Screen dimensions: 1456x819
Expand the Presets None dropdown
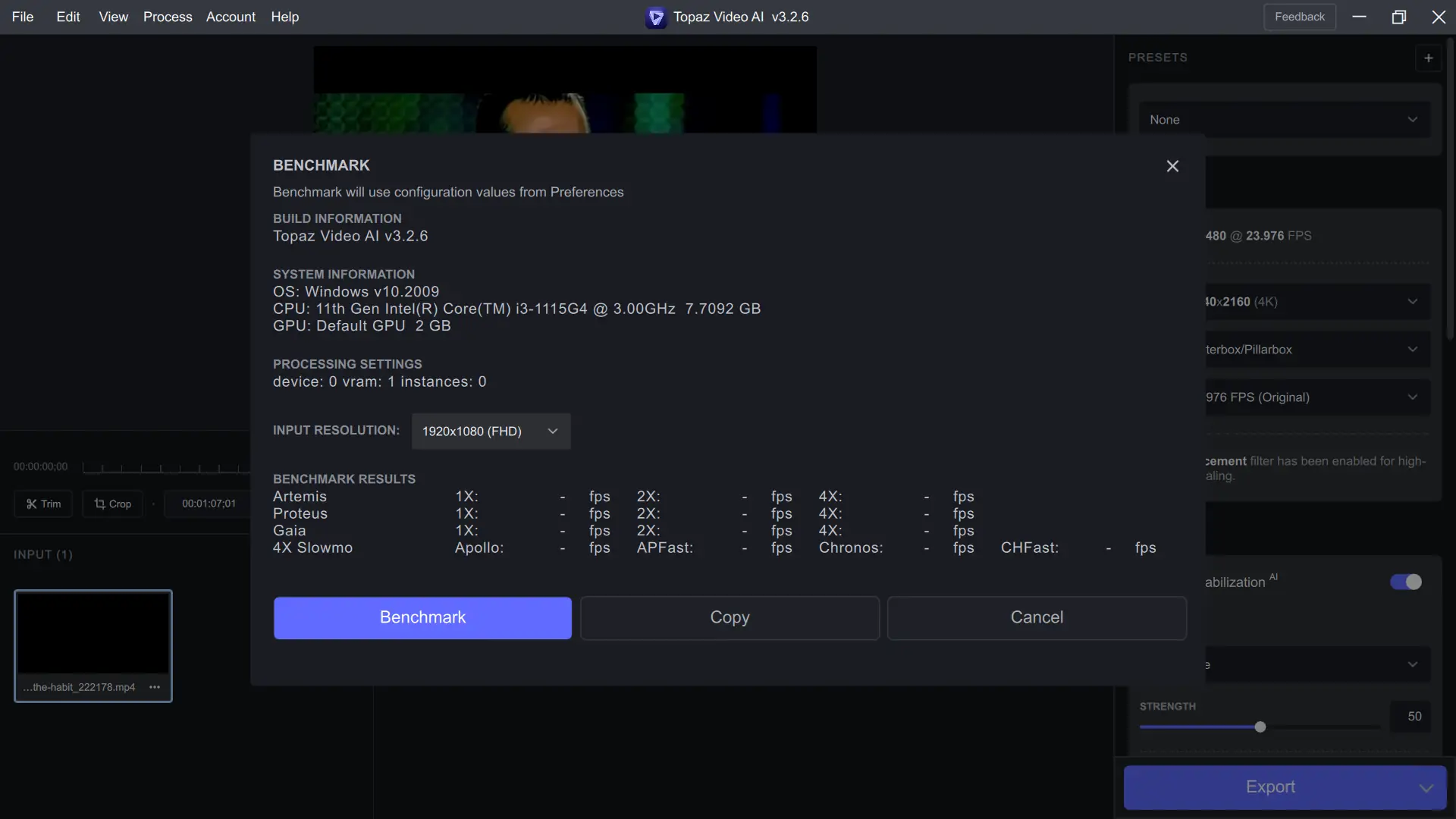pos(1284,120)
